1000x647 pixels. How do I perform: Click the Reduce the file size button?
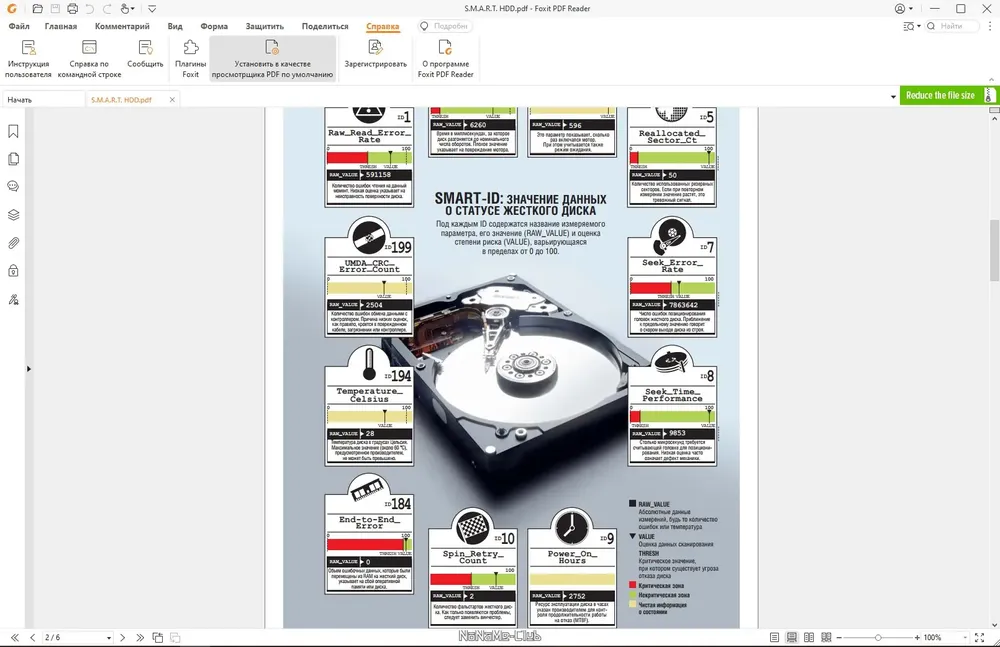pos(939,95)
